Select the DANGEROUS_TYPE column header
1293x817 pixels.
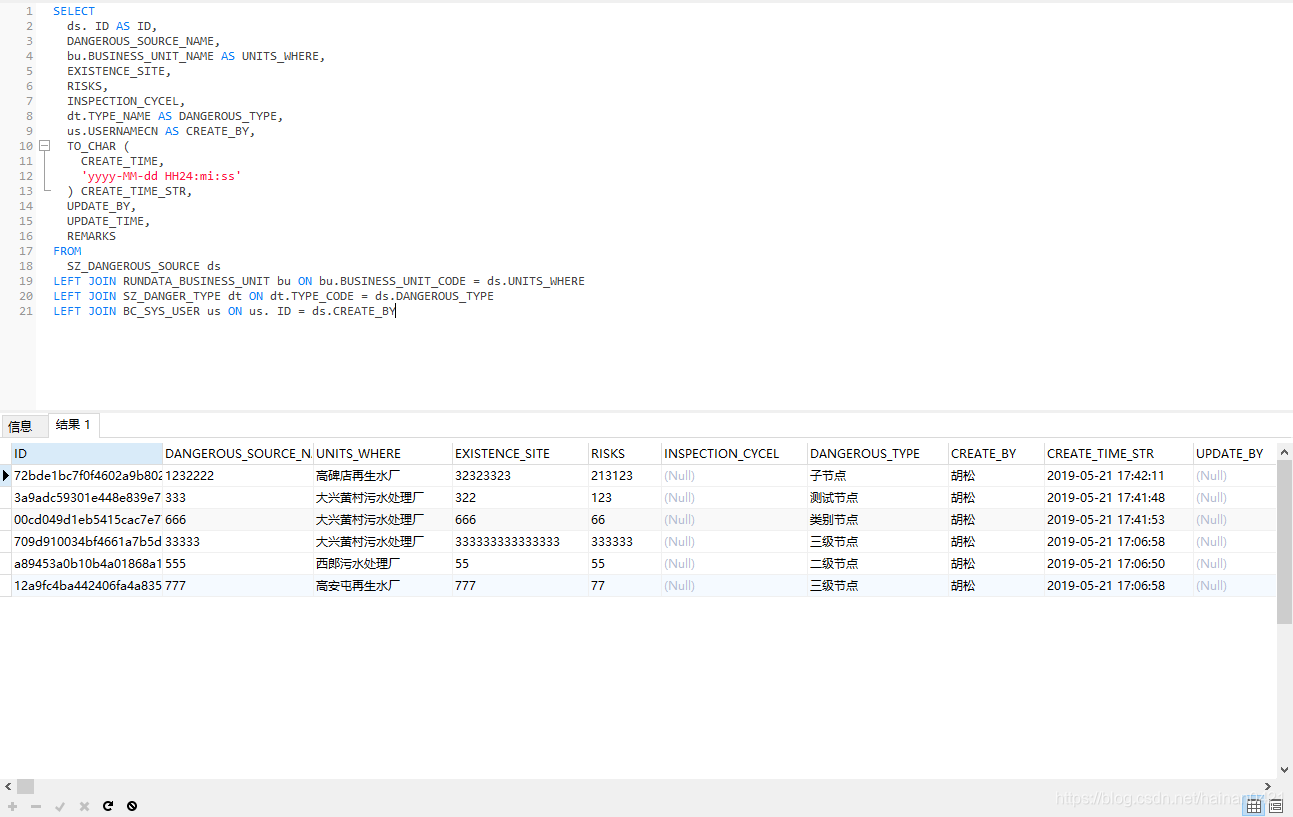(x=878, y=453)
